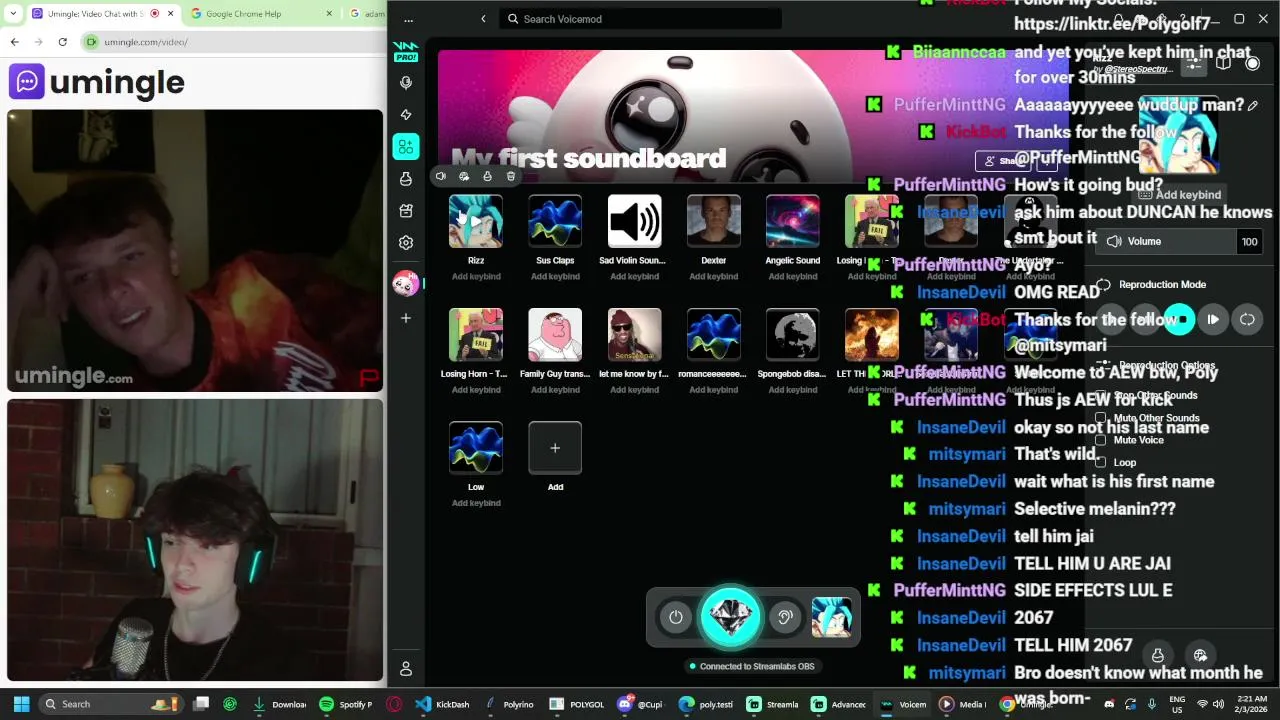
Task: Click the Voicemod PRO logo
Action: pos(405,51)
